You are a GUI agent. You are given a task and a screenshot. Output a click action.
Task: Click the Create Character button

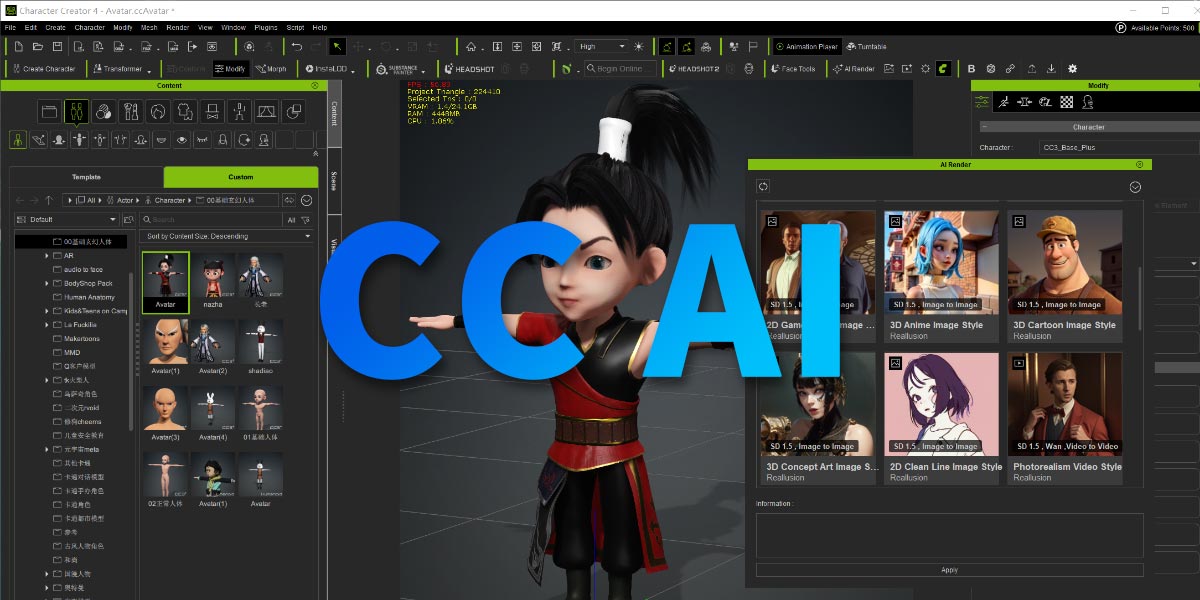point(42,69)
